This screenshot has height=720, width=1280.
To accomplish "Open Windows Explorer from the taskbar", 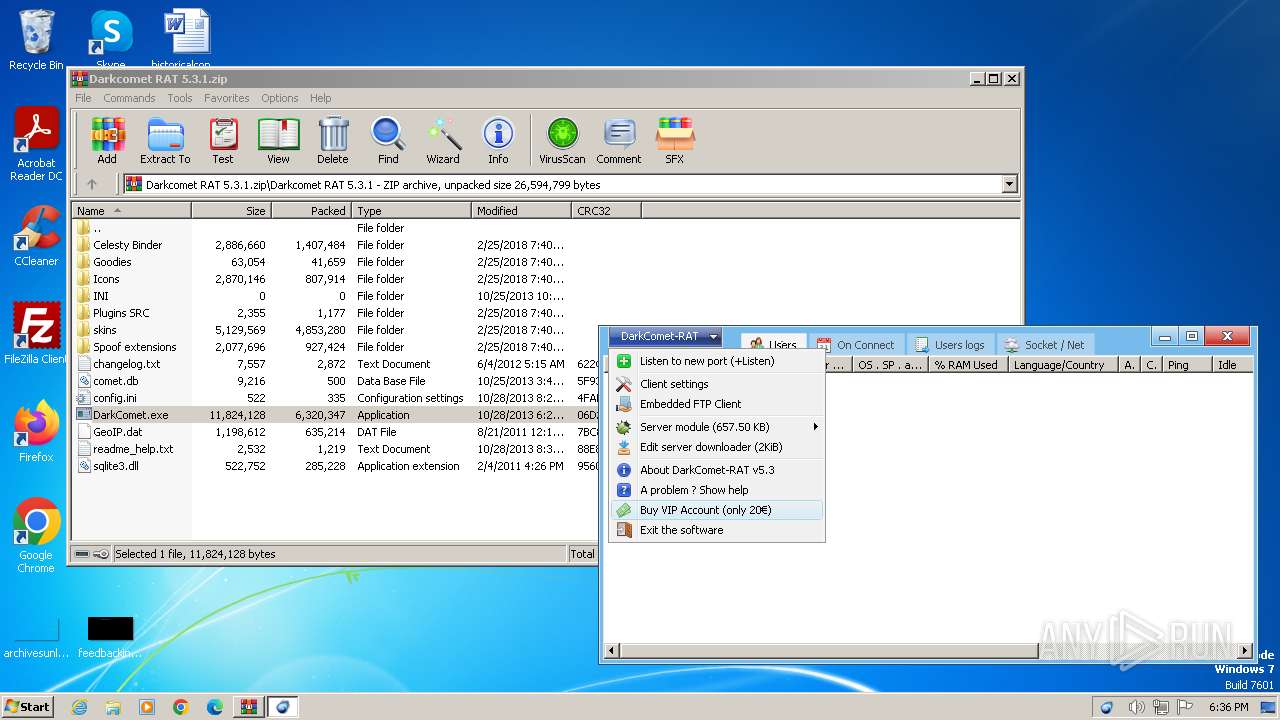I will (113, 707).
